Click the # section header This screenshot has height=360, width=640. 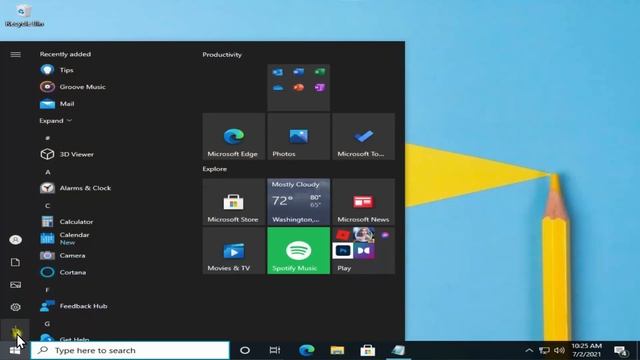point(47,138)
